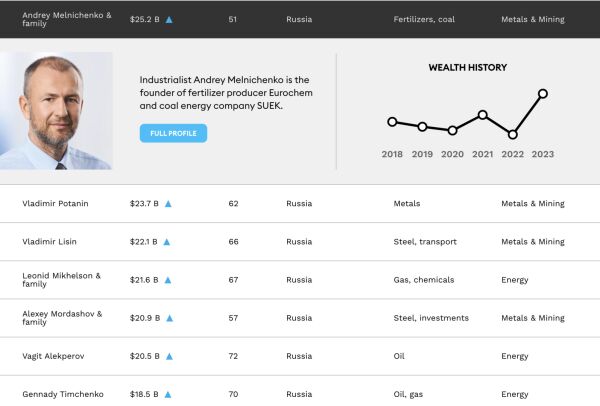Click the 2023 data point on wealth chart

point(543,94)
